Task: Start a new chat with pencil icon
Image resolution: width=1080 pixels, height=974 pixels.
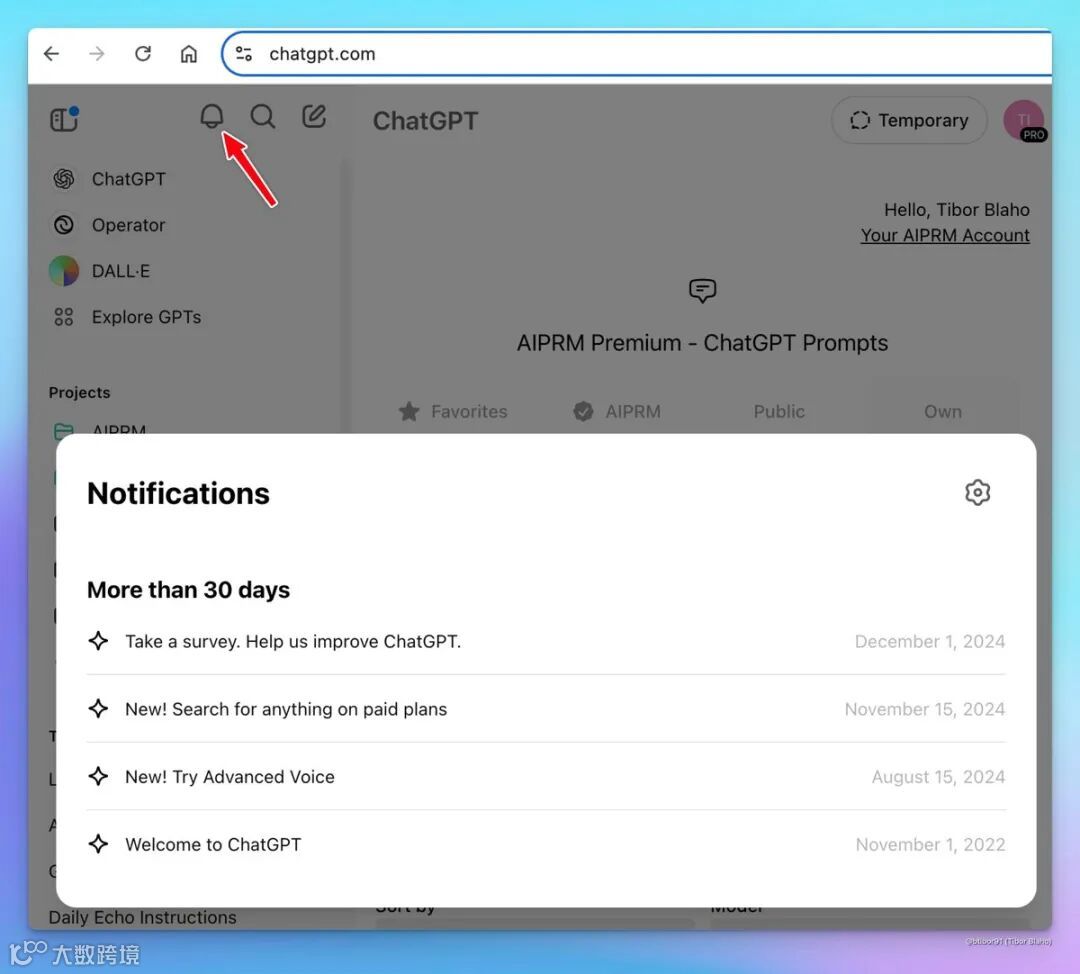Action: click(x=314, y=116)
